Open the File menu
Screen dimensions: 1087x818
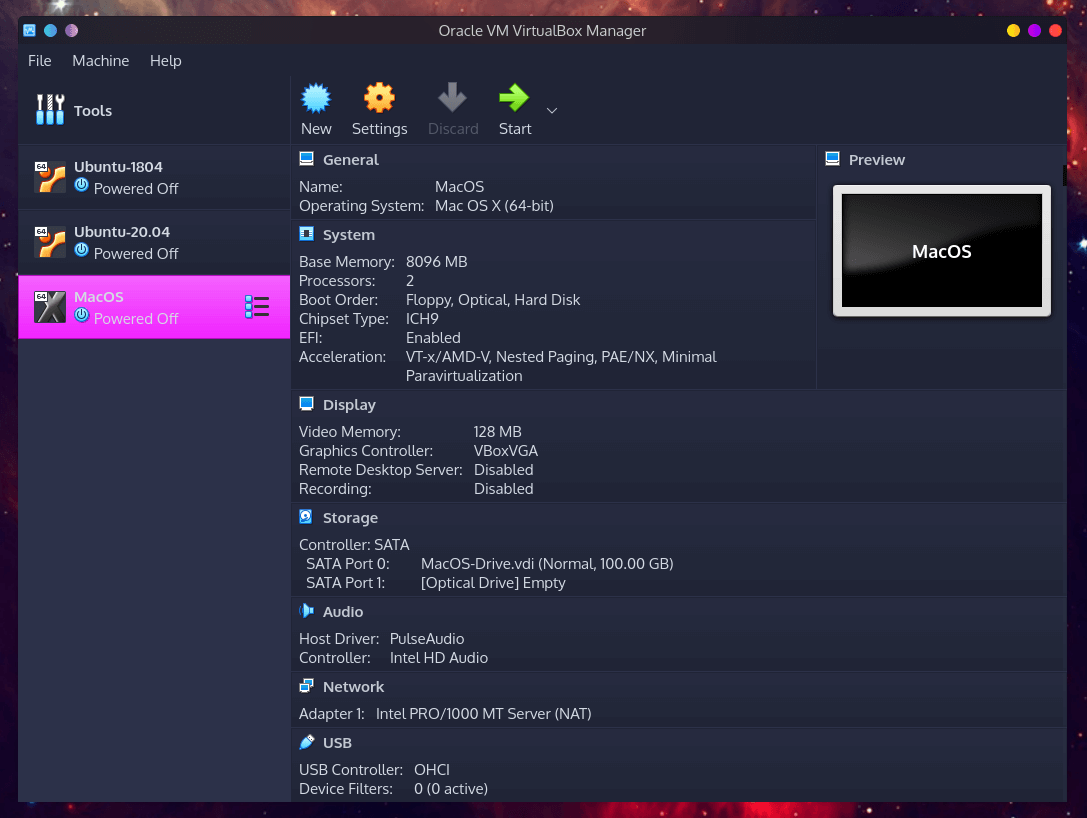(x=39, y=61)
